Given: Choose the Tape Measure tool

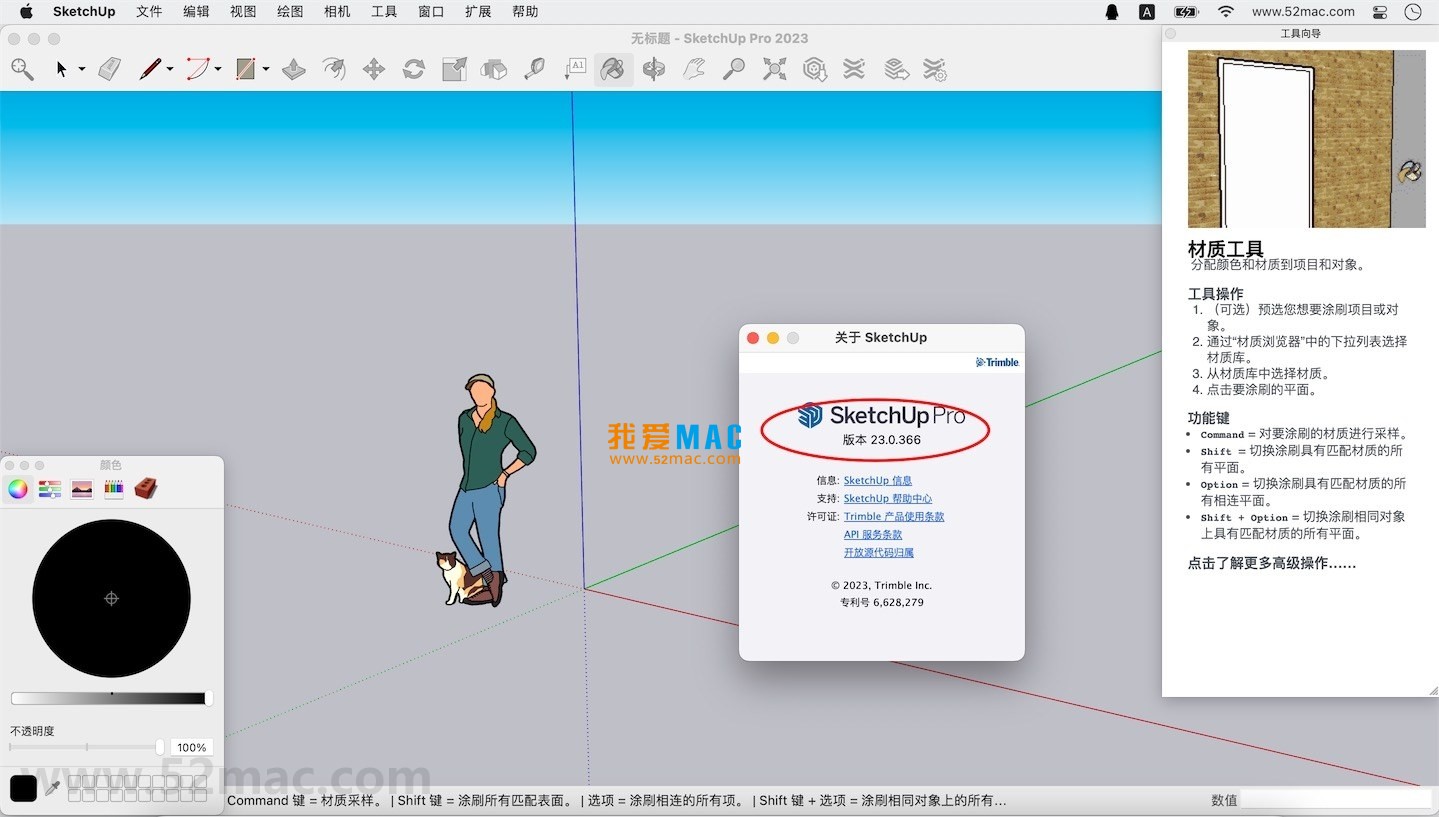Looking at the screenshot, I should (534, 69).
